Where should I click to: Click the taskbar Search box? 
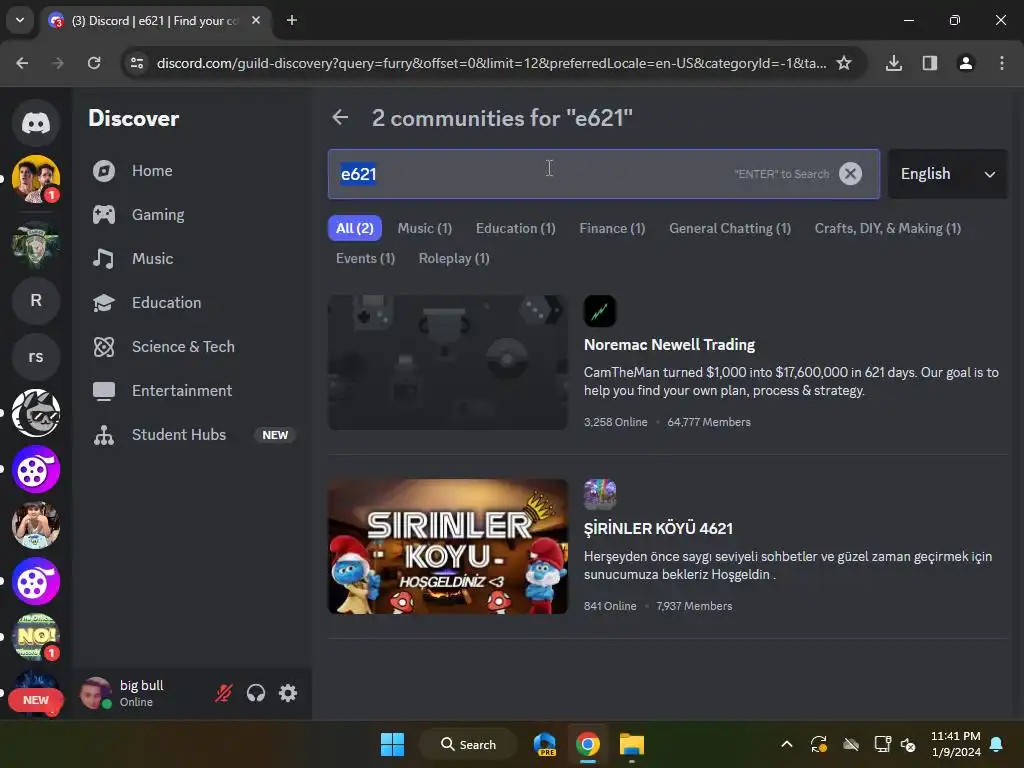[x=468, y=744]
